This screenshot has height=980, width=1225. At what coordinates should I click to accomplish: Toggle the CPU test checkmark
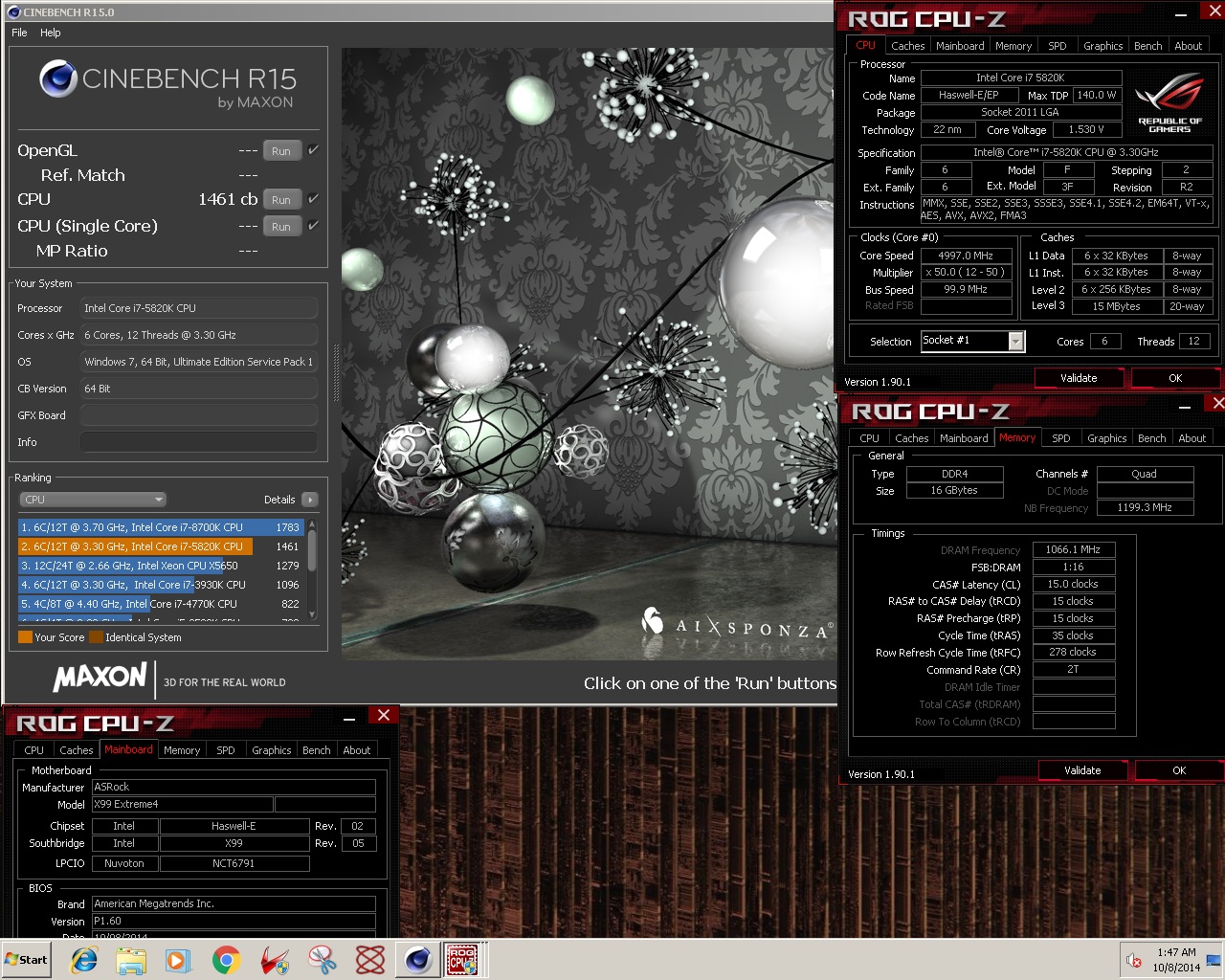point(313,199)
